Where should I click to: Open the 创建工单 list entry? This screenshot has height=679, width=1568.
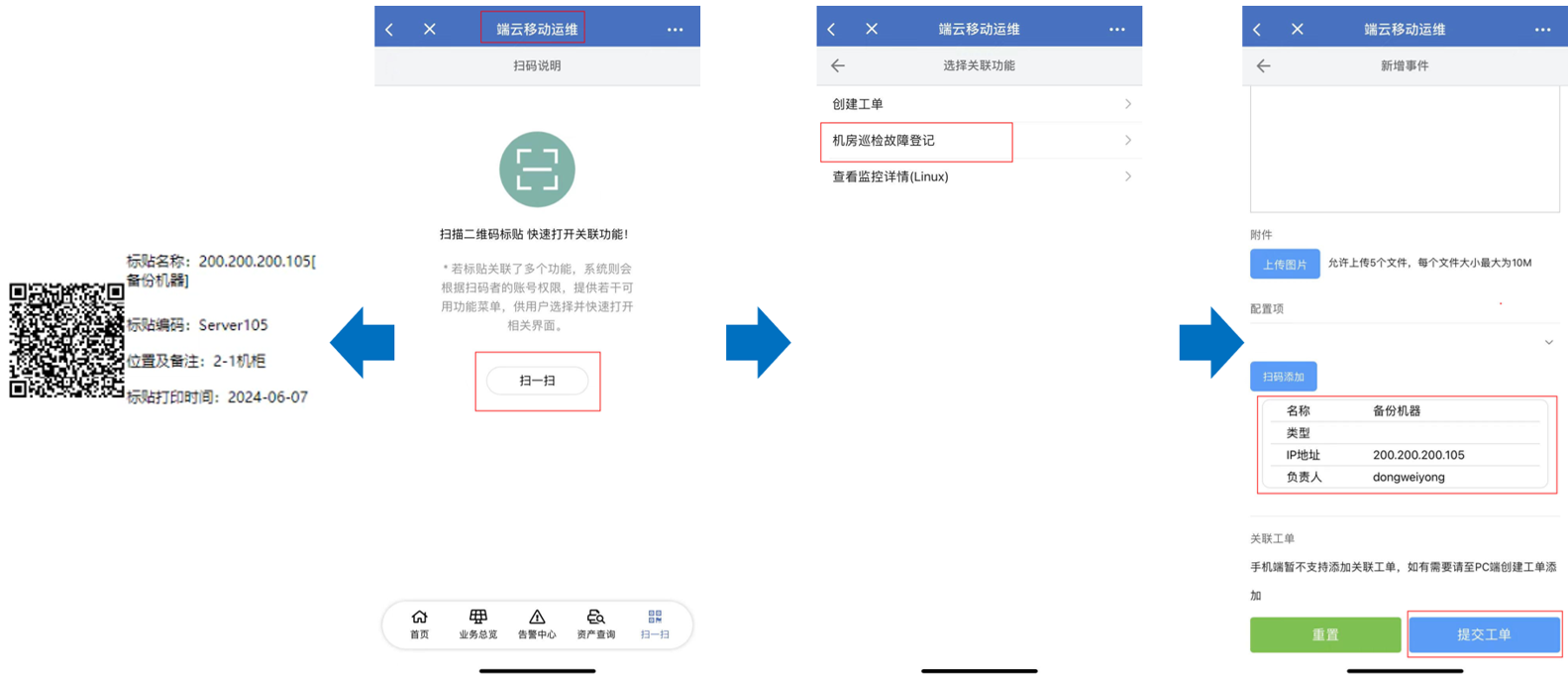(979, 104)
